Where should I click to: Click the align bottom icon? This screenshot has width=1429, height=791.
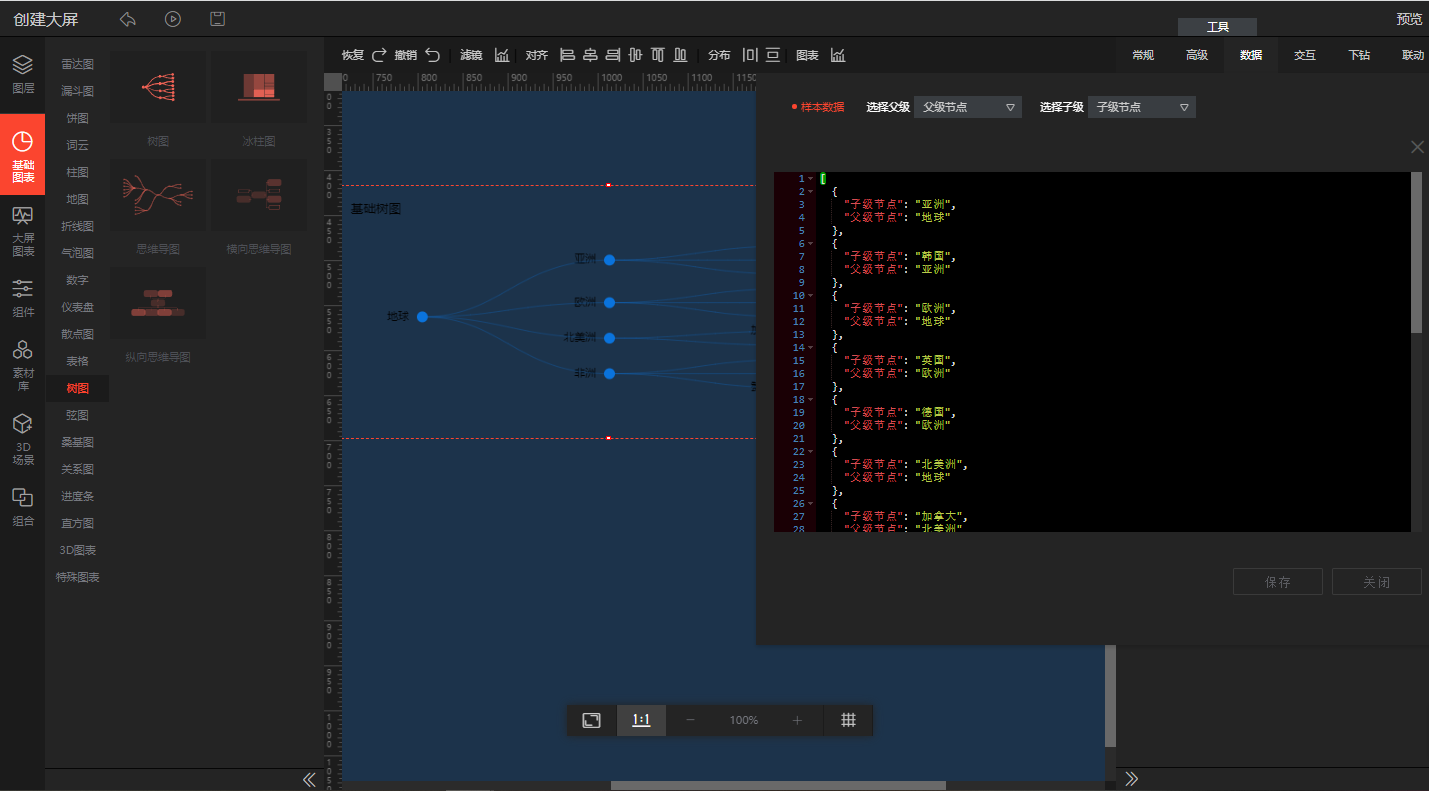coord(681,55)
